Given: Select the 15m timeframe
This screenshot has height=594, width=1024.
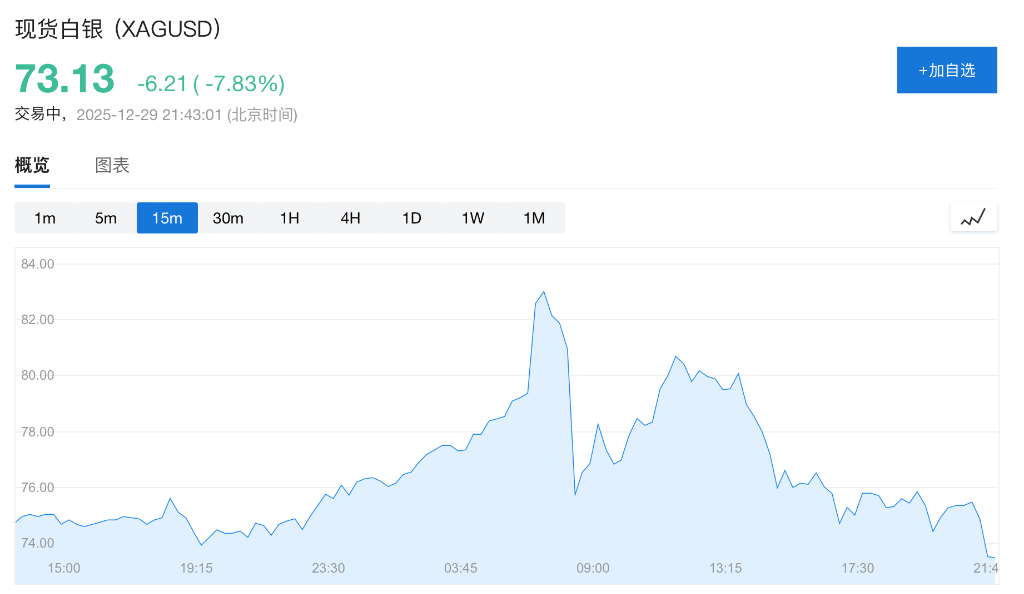Looking at the screenshot, I should (167, 218).
